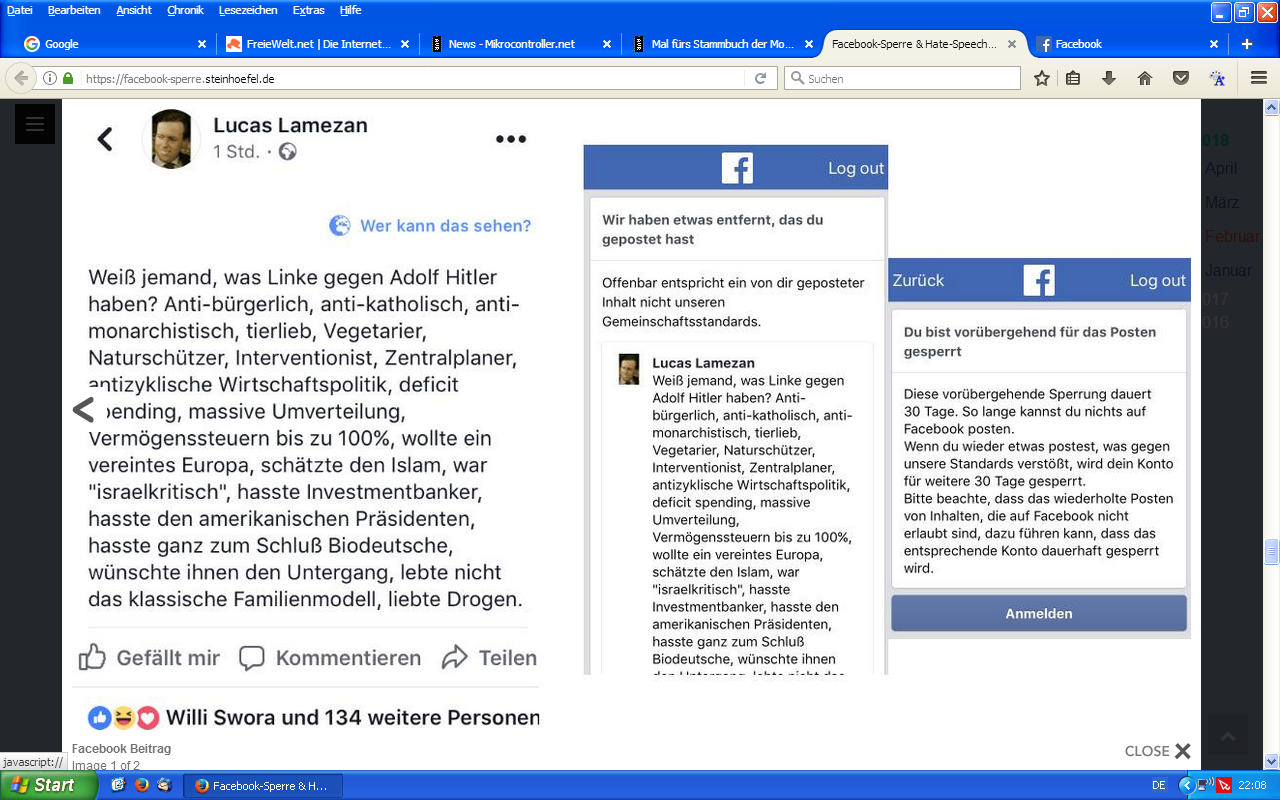Click the Lucas Lamezan profile picture
The image size is (1280, 800).
pos(172,138)
